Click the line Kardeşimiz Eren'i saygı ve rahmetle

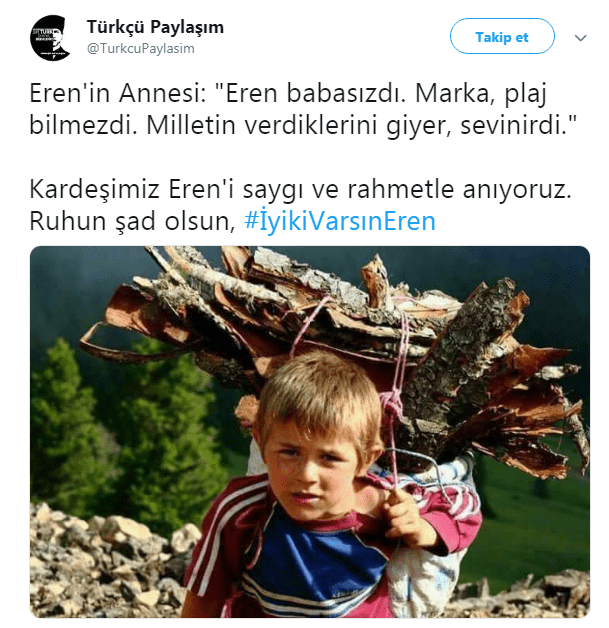coord(300,189)
